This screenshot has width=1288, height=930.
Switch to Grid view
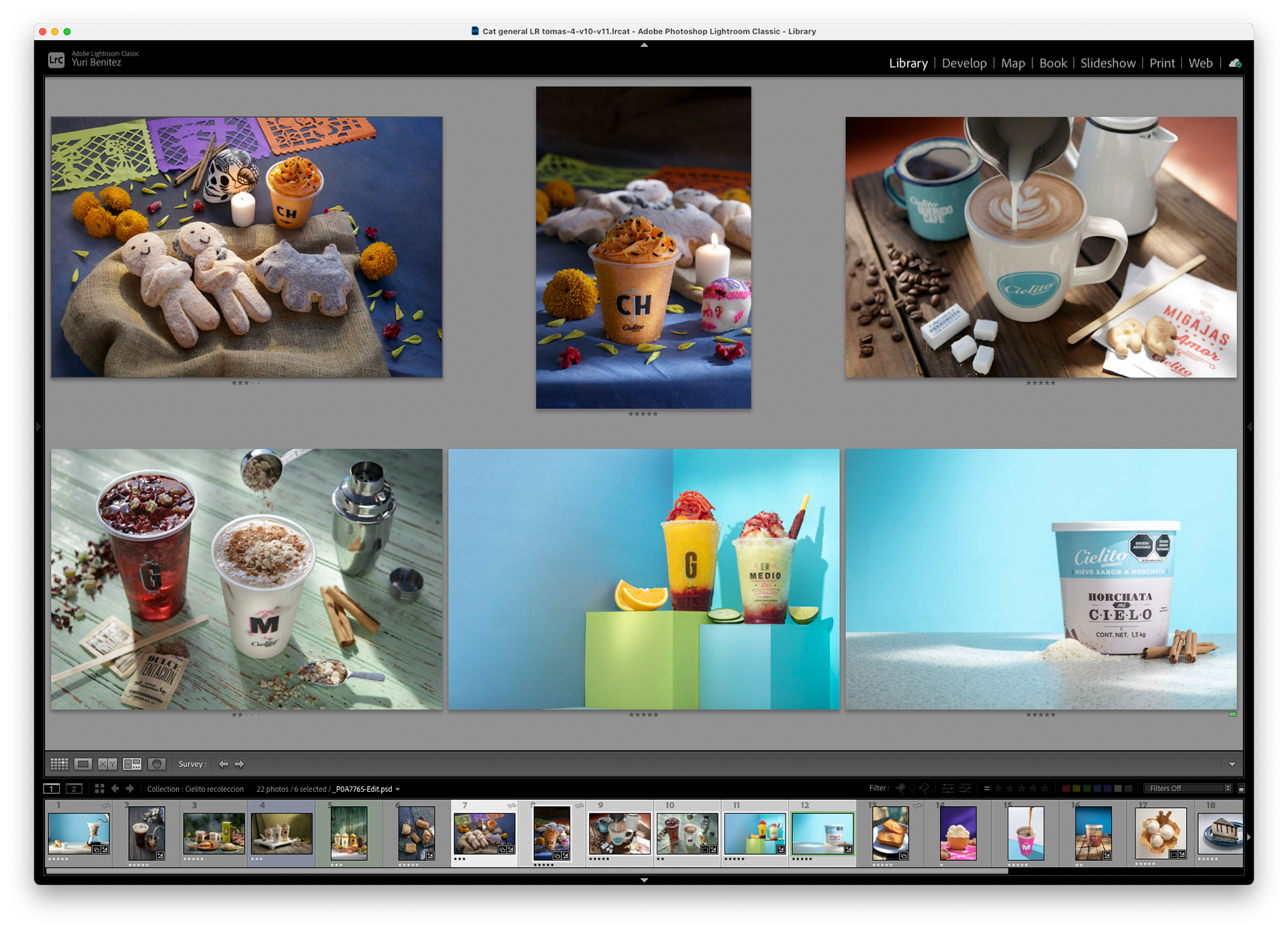[59, 764]
